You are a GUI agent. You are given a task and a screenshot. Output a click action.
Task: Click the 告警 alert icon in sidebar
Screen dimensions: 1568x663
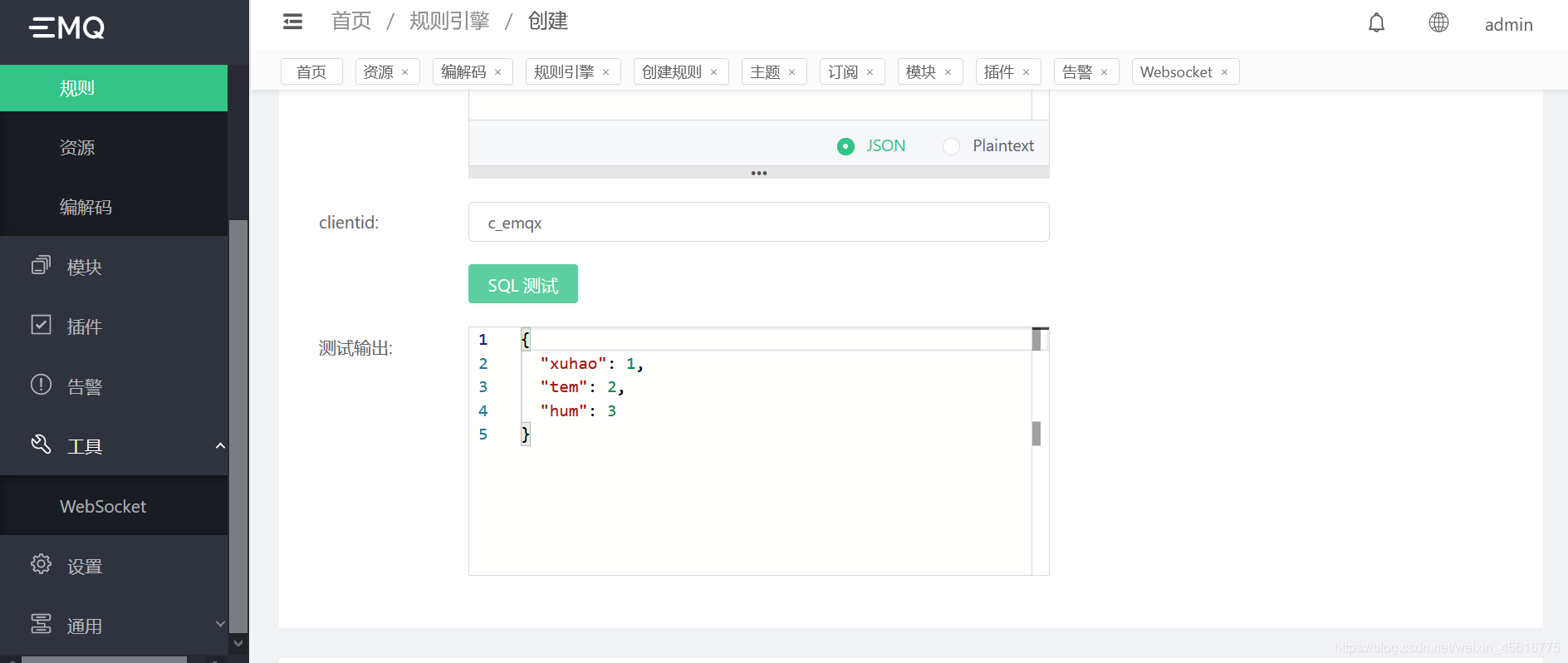[41, 385]
